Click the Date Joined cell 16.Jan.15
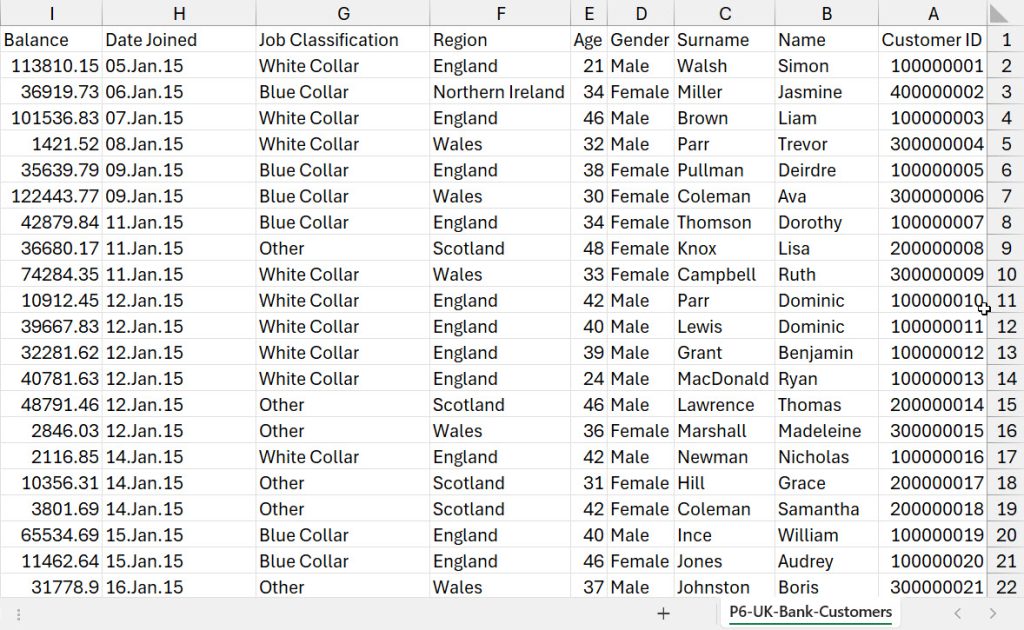The image size is (1024, 630). click(145, 587)
